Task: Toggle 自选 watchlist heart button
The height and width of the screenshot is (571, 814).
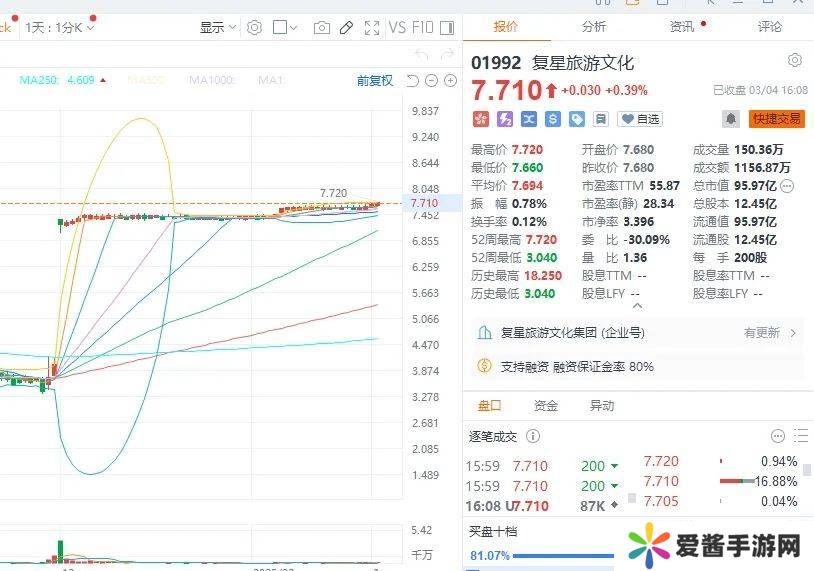Action: [x=640, y=119]
